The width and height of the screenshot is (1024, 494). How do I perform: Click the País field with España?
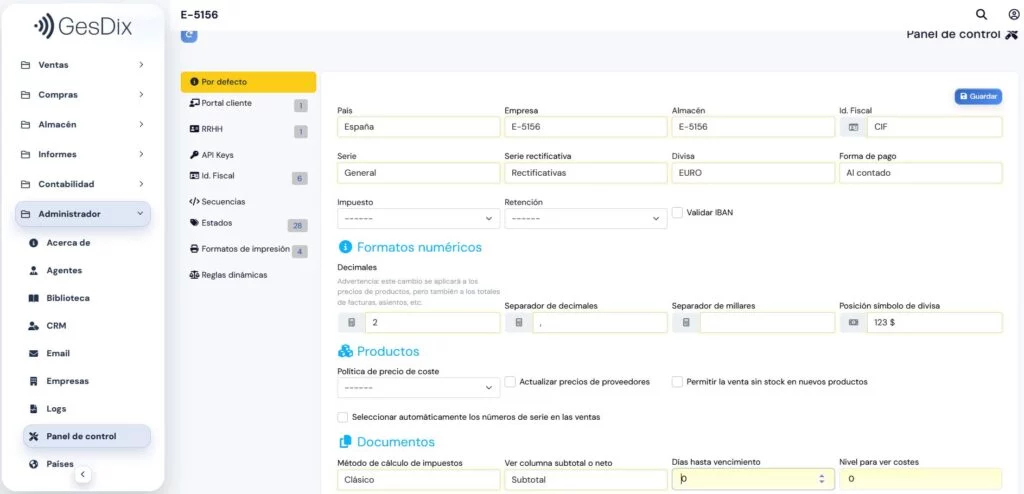tap(419, 127)
